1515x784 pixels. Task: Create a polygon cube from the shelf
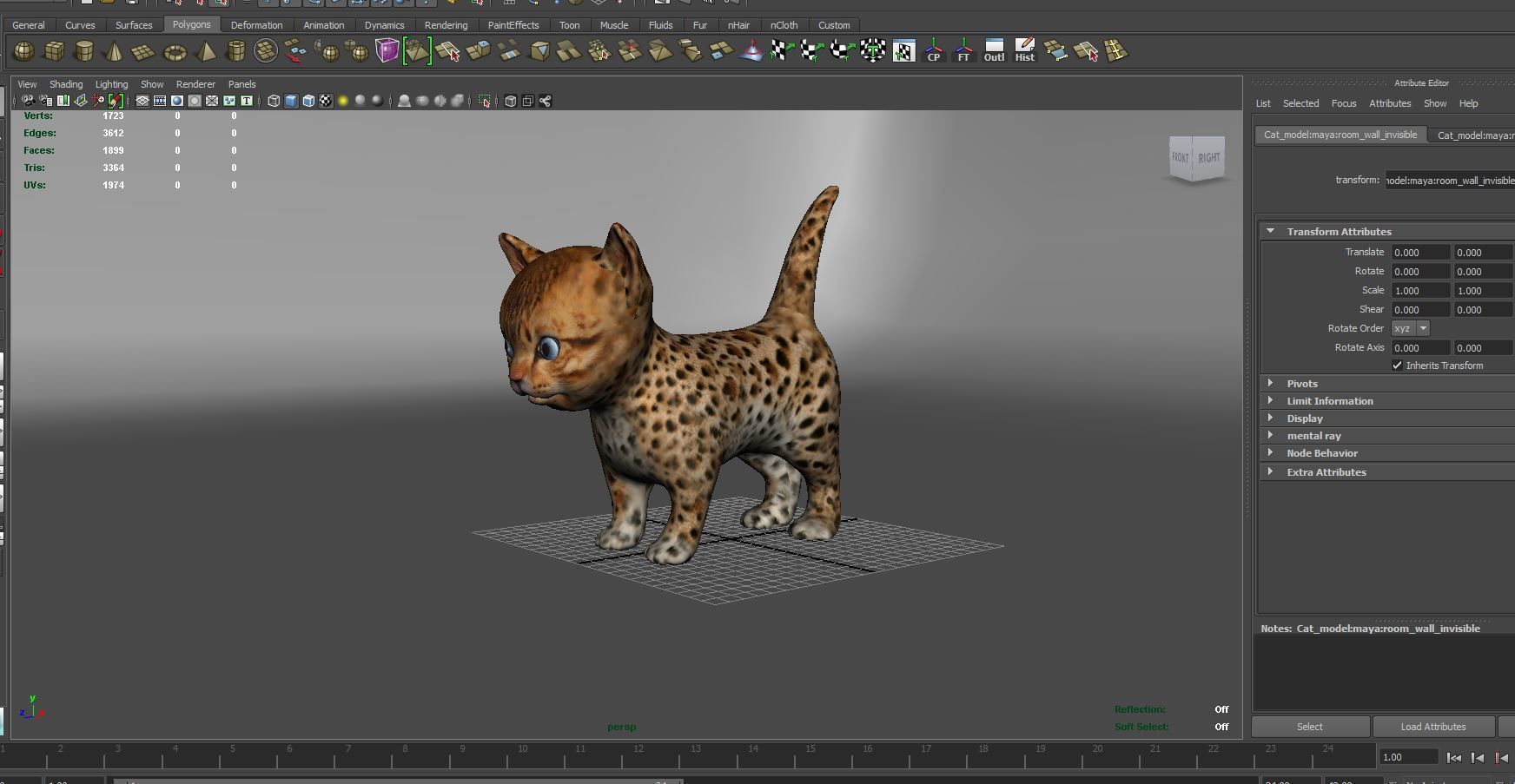tap(54, 51)
